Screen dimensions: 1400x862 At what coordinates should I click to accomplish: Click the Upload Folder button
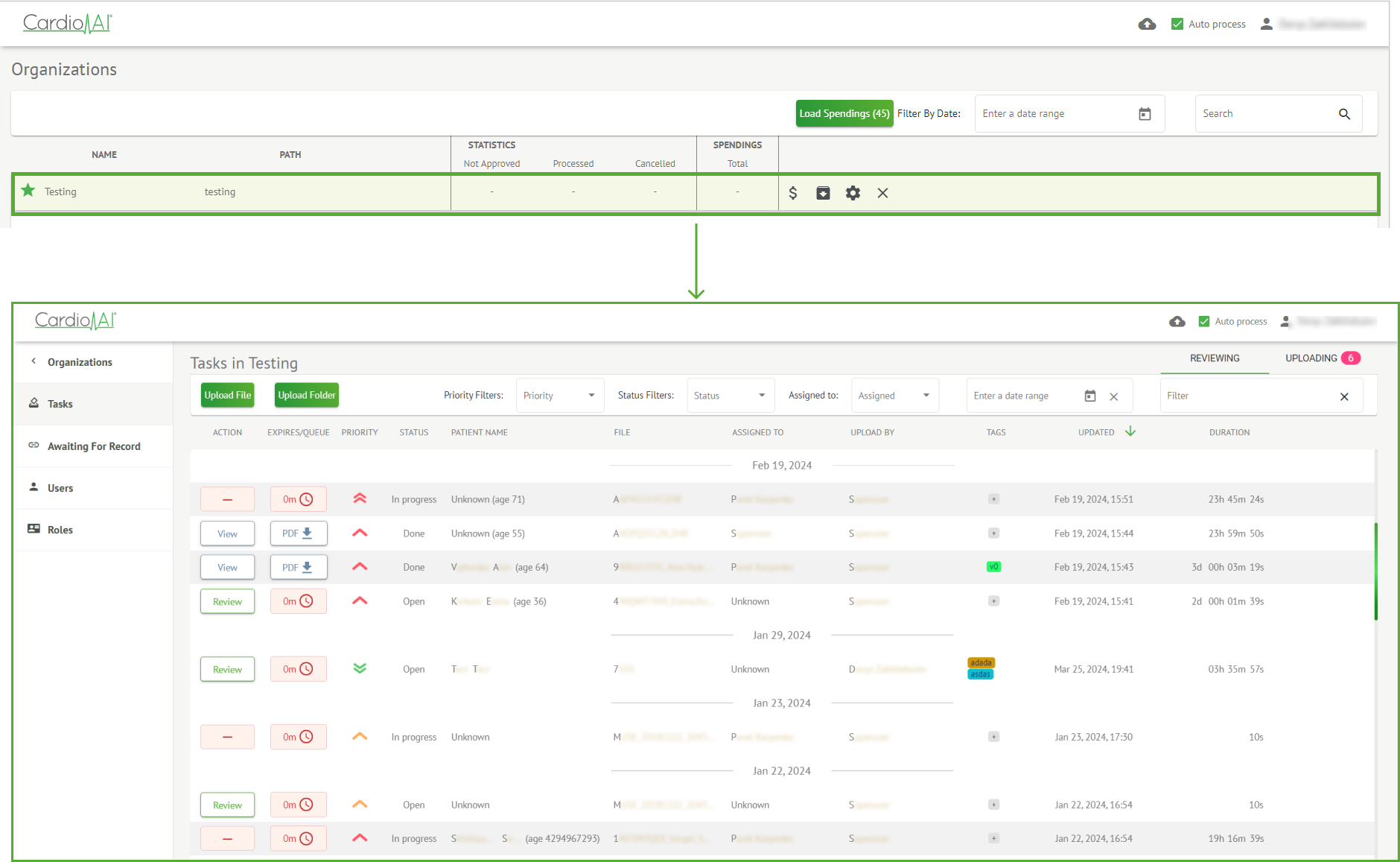pyautogui.click(x=307, y=396)
